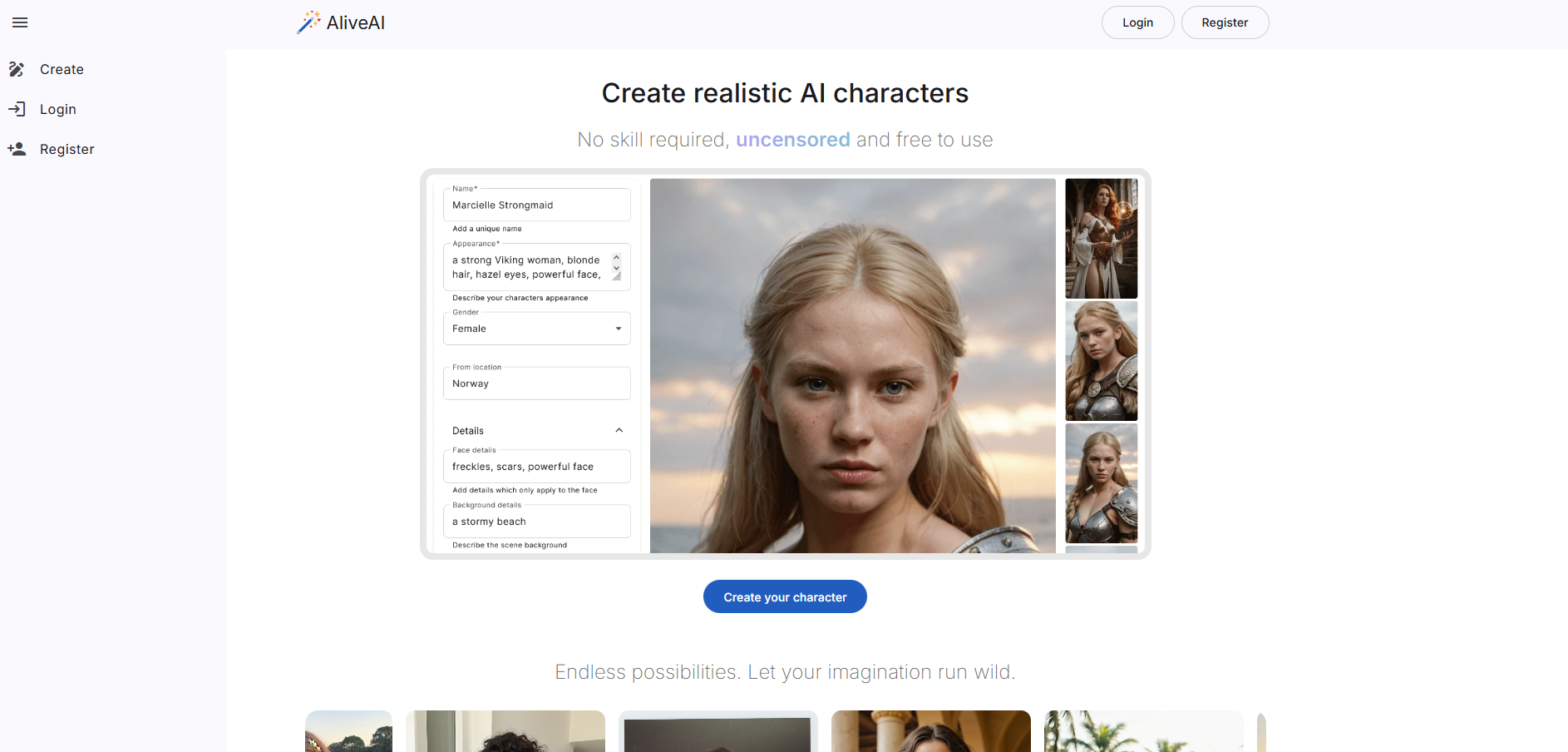This screenshot has width=1568, height=752.
Task: Select the Register sidebar menu item
Action: [67, 149]
